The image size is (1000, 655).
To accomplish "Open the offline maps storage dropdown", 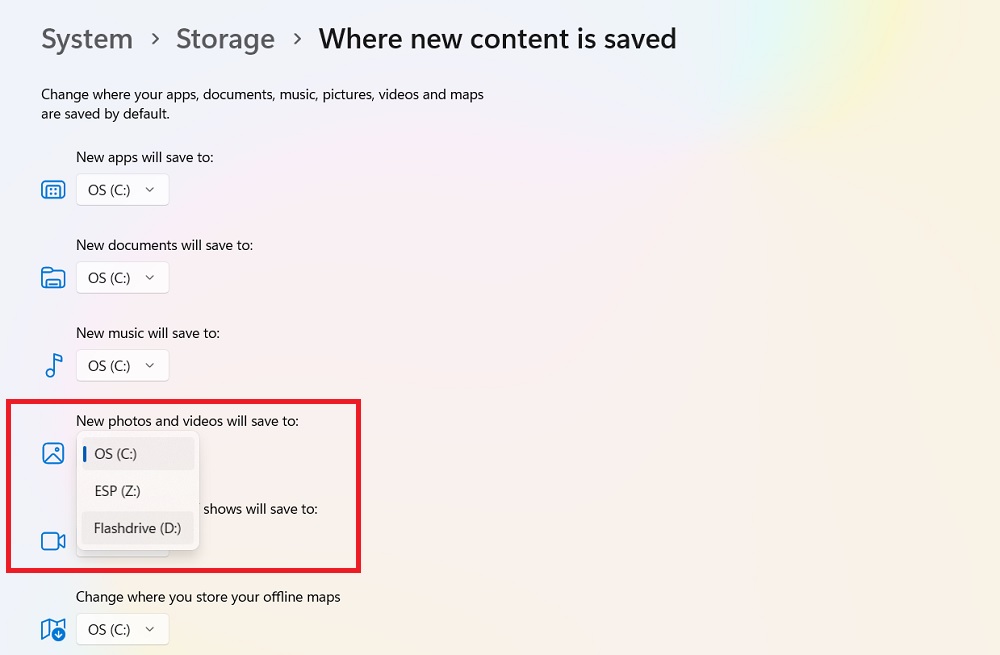I will tap(122, 629).
